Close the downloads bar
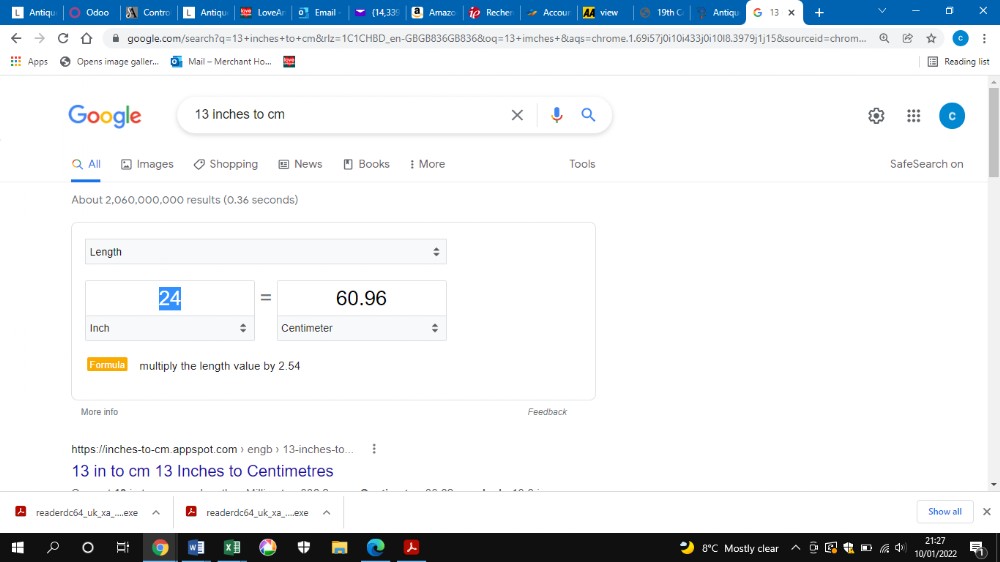Viewport: 1000px width, 562px height. [x=987, y=512]
